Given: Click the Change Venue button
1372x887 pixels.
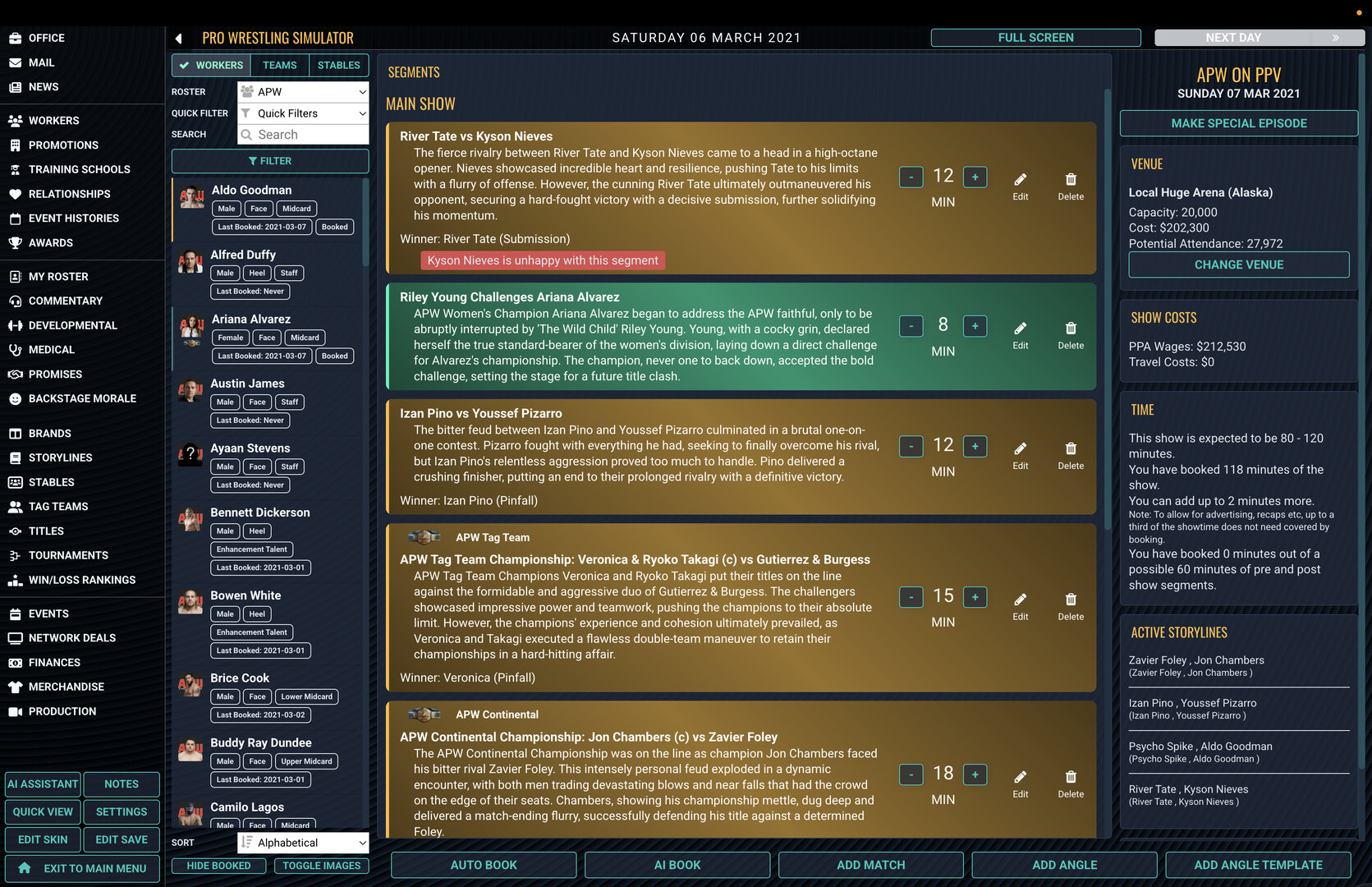Looking at the screenshot, I should coord(1238,265).
